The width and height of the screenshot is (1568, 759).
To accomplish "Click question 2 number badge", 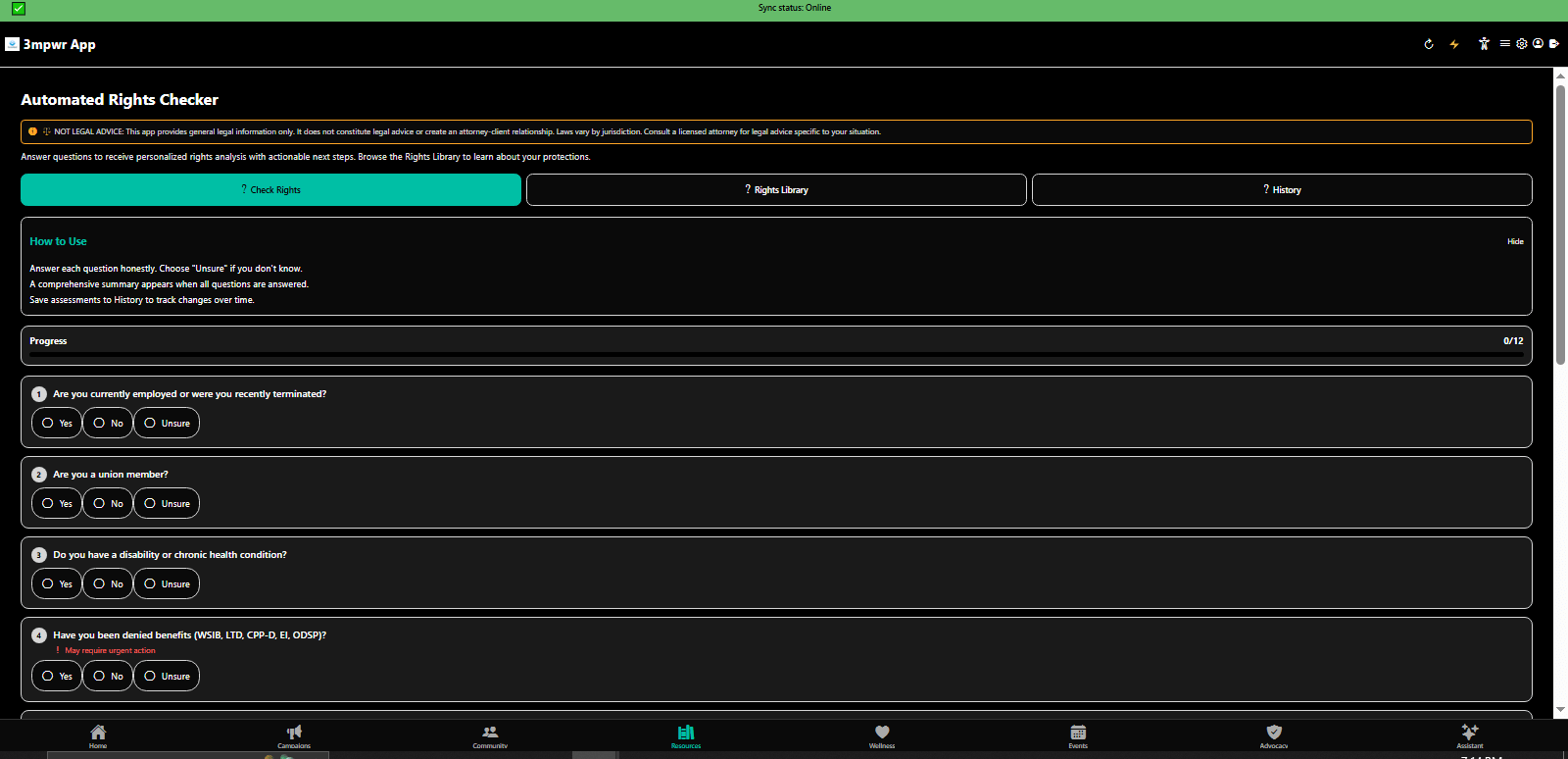I will tap(39, 475).
